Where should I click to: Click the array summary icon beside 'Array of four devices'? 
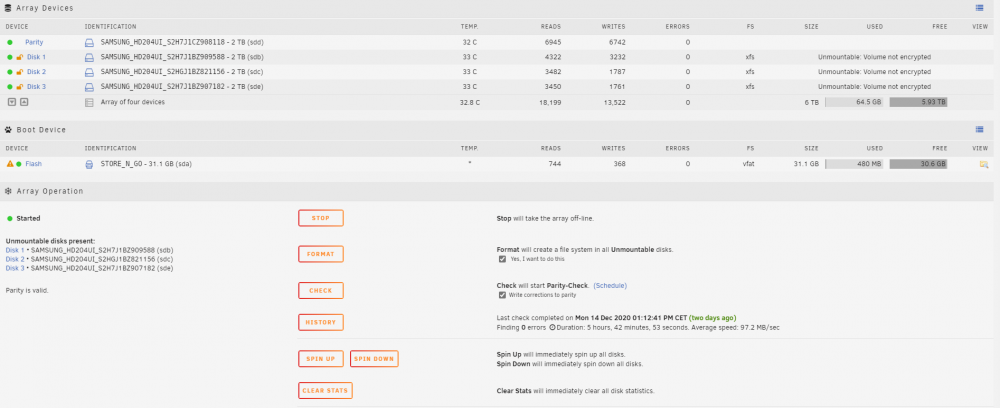click(x=89, y=102)
